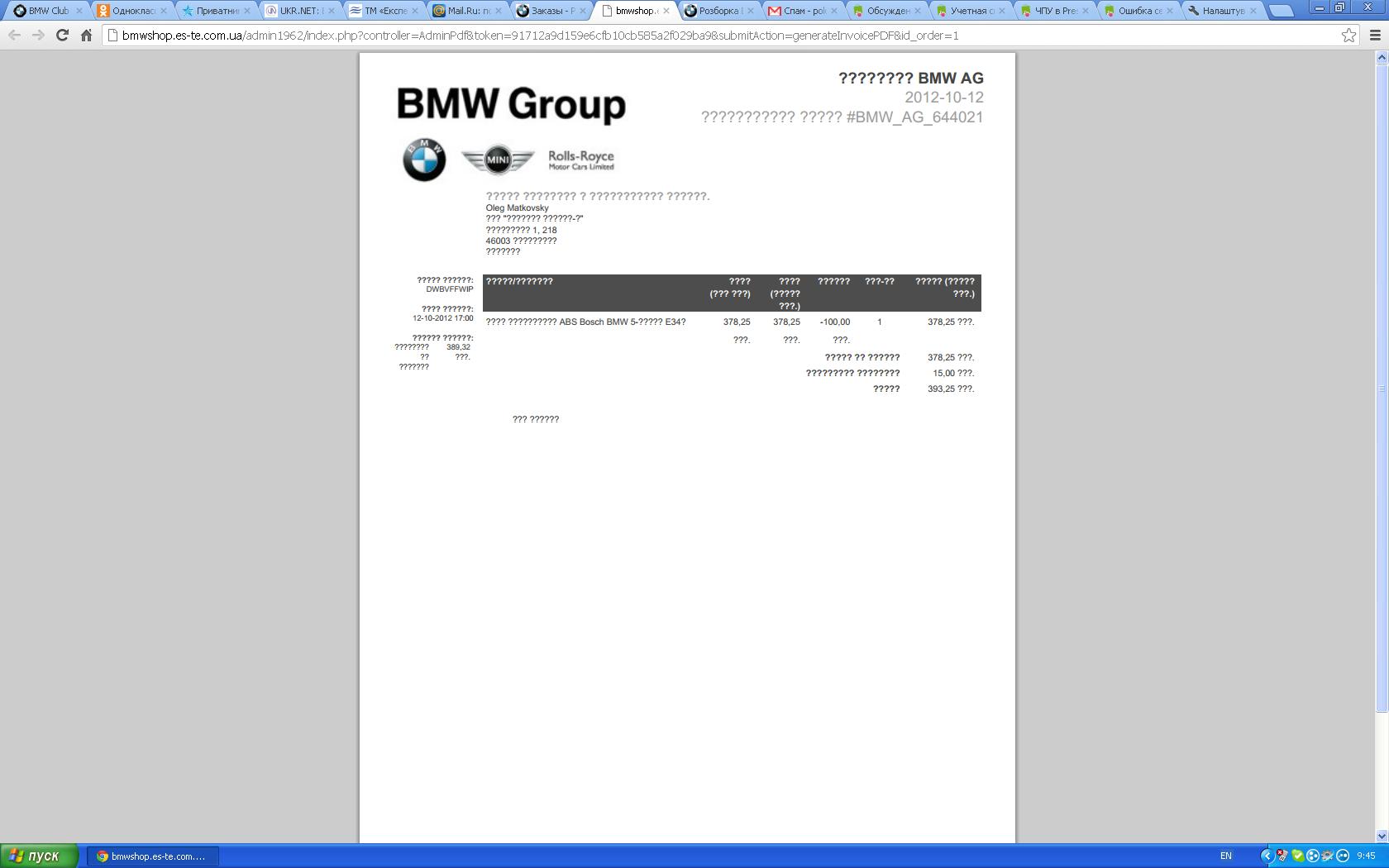Viewport: 1389px width, 868px height.
Task: Open the browser home page
Action: tap(86, 36)
